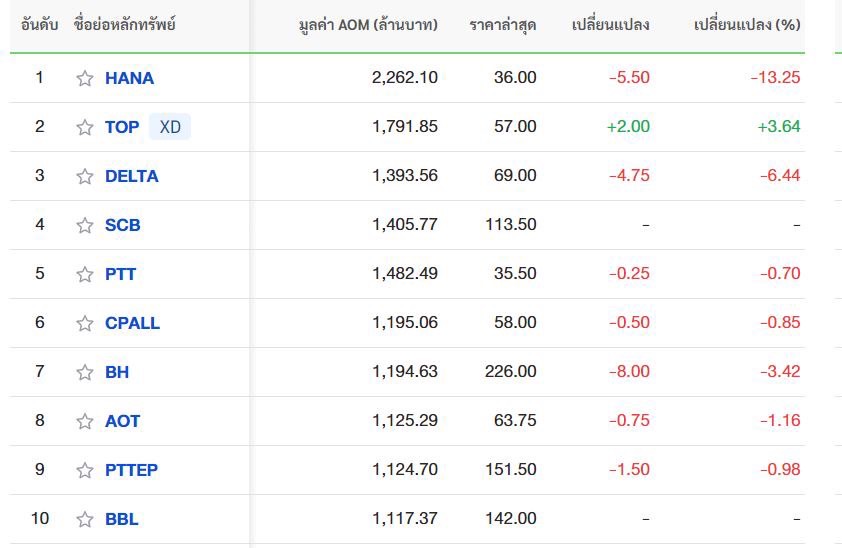
Task: Mark BH as favorite with star icon
Action: click(x=84, y=372)
